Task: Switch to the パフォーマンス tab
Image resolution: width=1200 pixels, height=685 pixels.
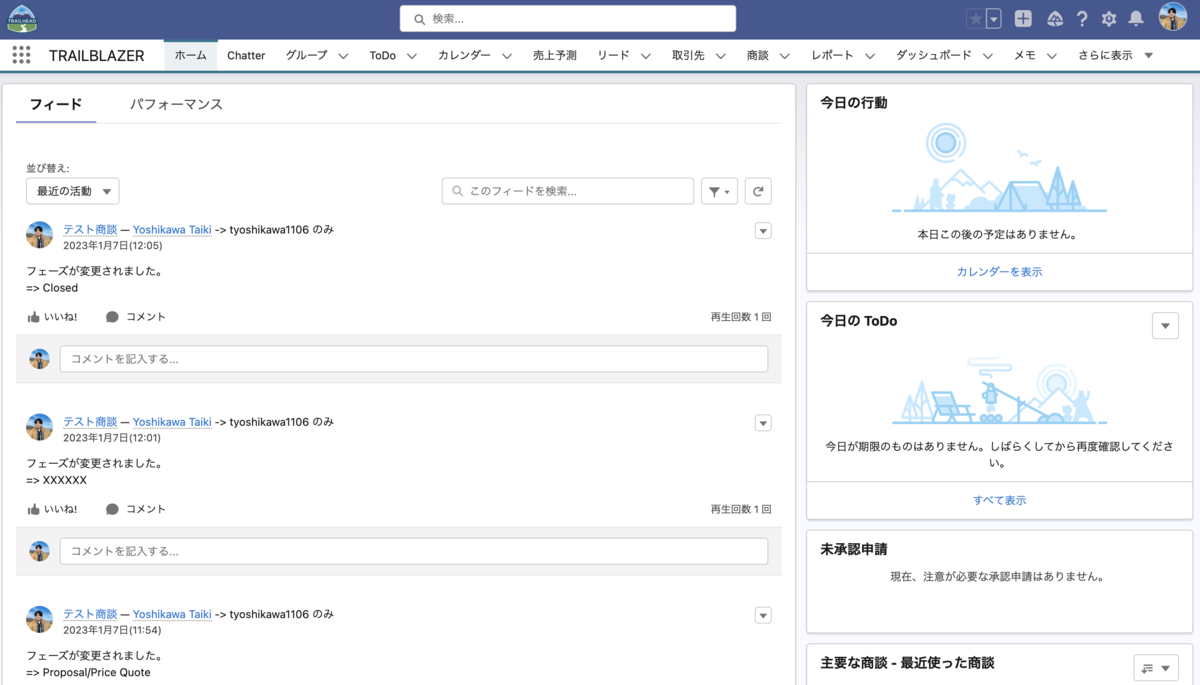Action: coord(176,103)
